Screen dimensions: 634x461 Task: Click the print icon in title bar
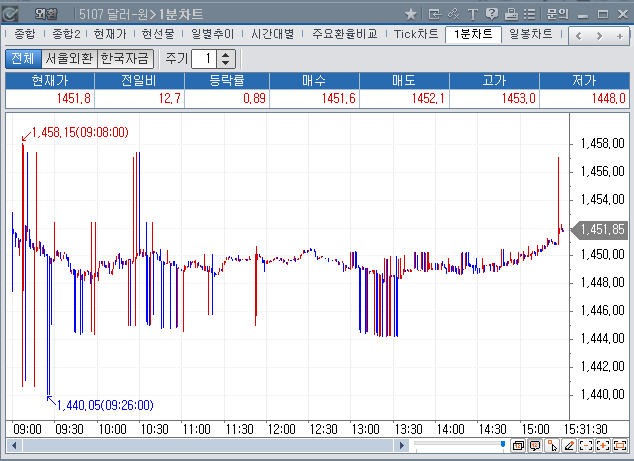[x=510, y=14]
